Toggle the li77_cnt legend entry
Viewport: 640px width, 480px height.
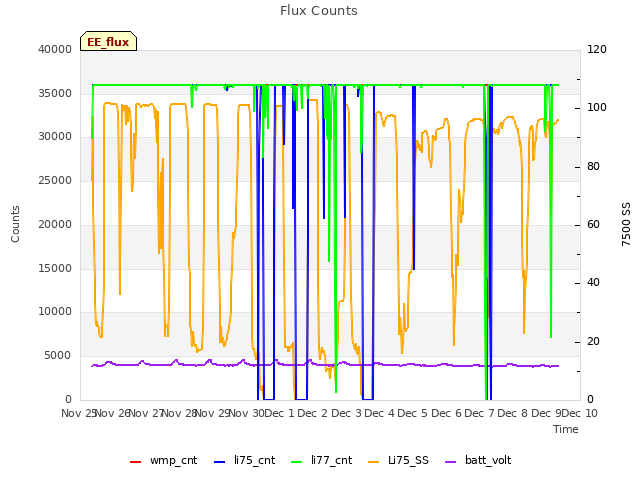(x=321, y=460)
